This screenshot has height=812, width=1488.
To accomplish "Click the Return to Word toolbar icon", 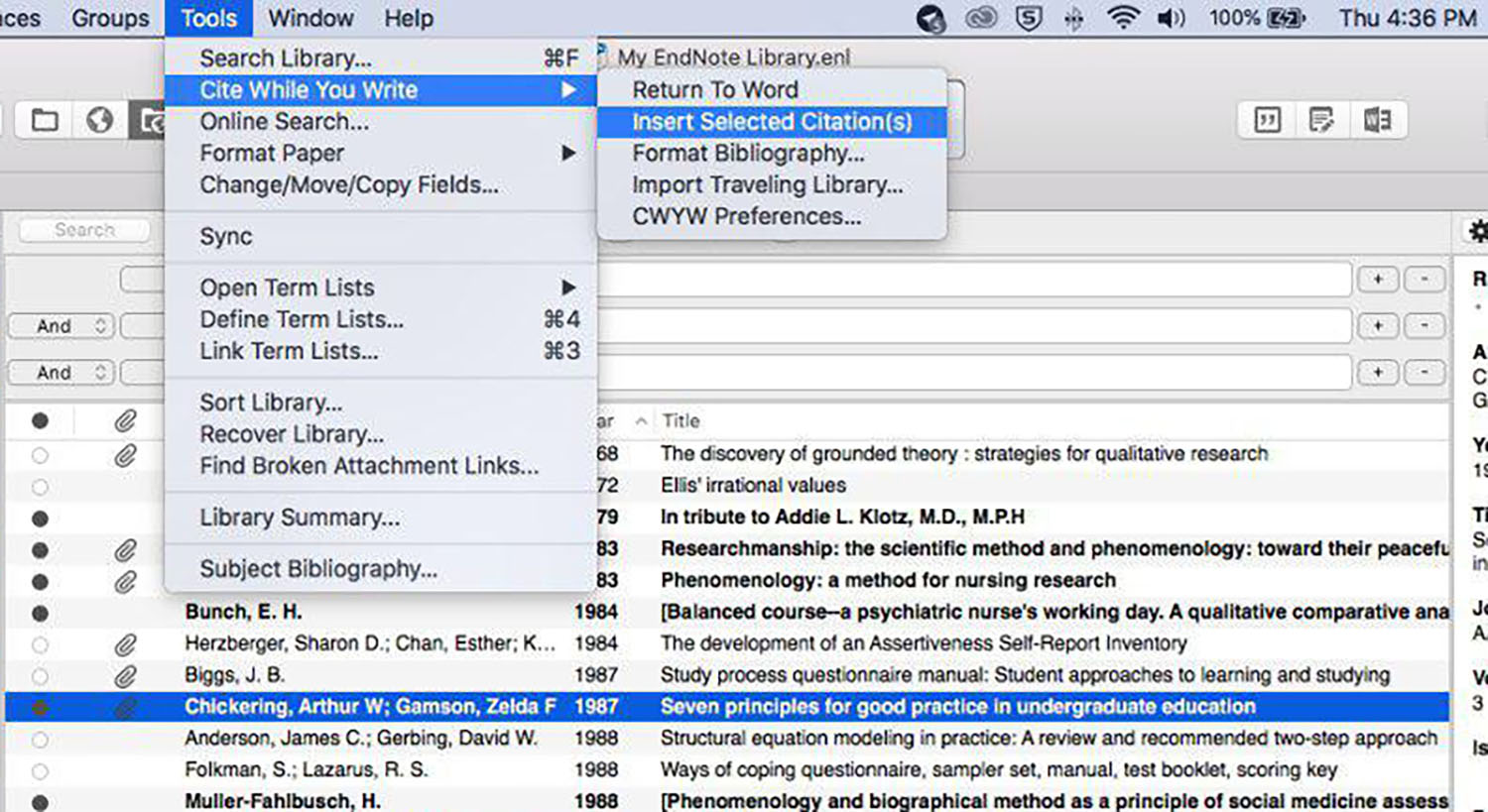I will [x=1377, y=121].
